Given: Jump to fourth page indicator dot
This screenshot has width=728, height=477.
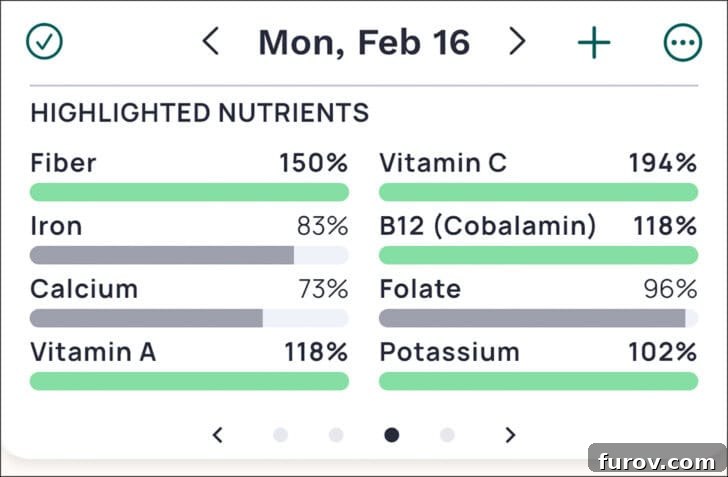Looking at the screenshot, I should (447, 435).
